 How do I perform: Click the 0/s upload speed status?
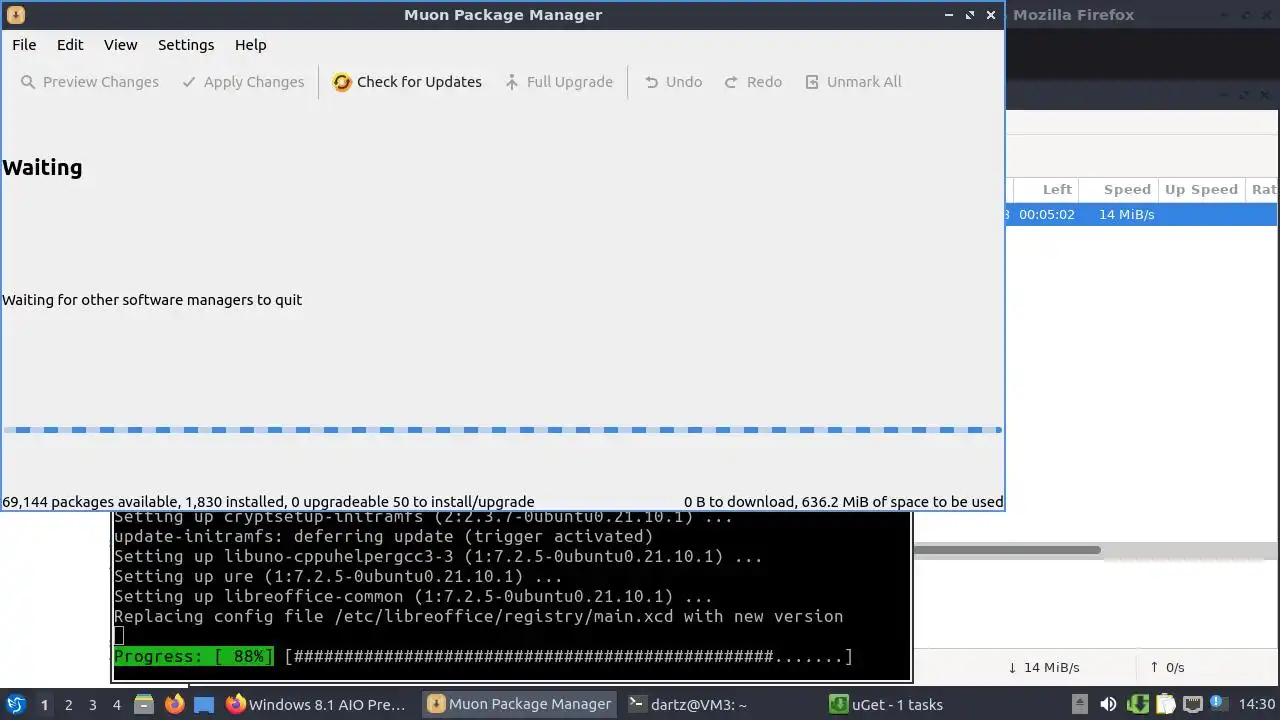coord(1167,667)
